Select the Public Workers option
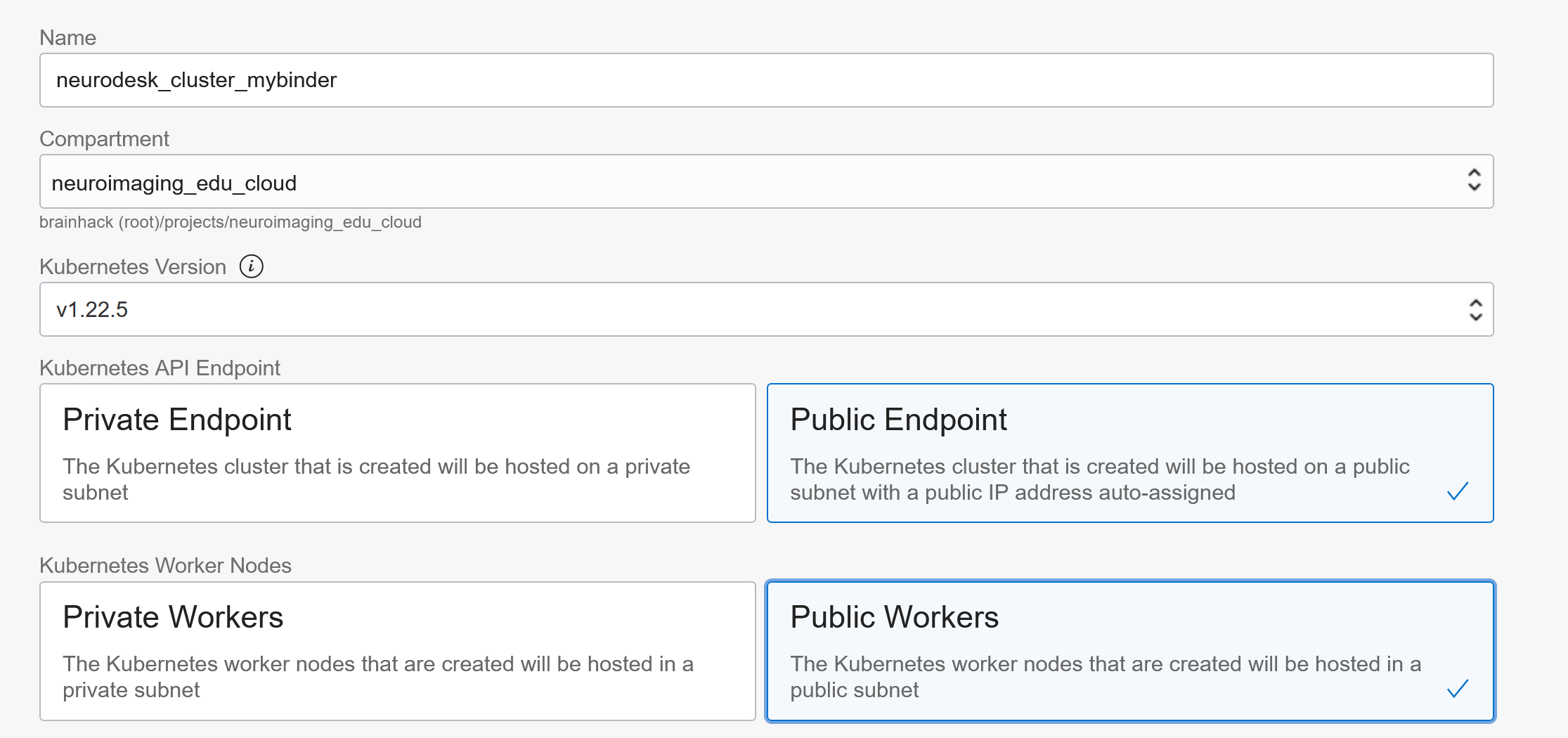 1130,651
